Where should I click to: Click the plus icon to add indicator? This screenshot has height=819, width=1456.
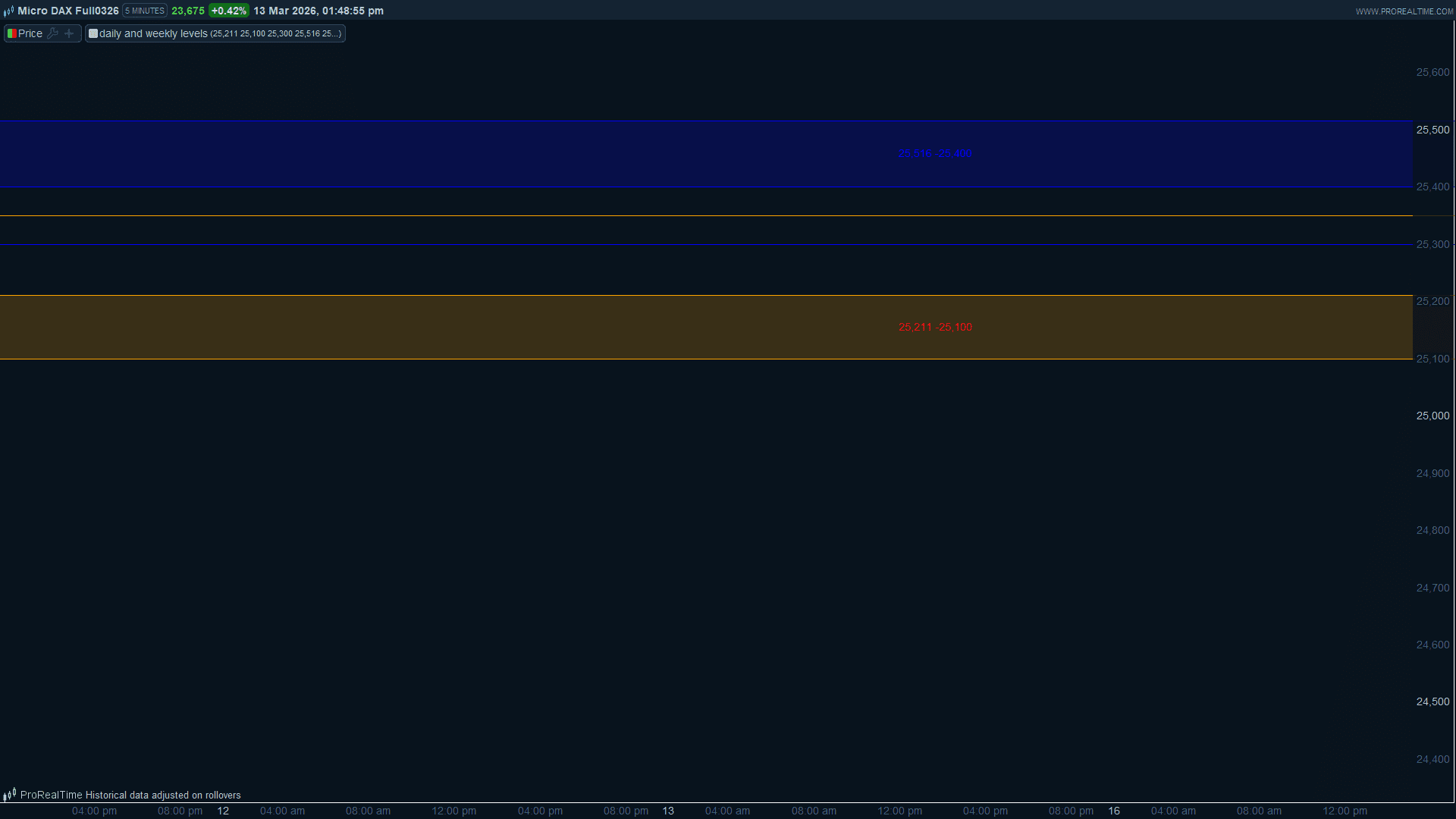(69, 33)
